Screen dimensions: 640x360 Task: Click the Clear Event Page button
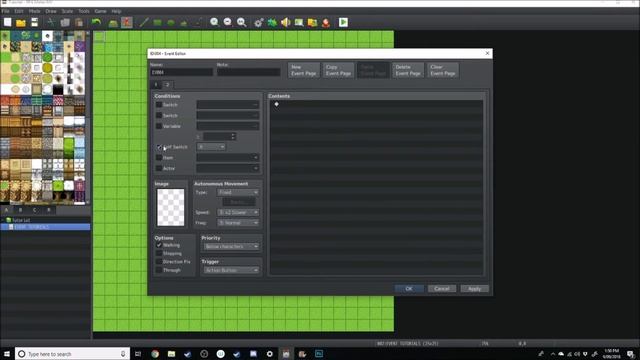click(443, 70)
